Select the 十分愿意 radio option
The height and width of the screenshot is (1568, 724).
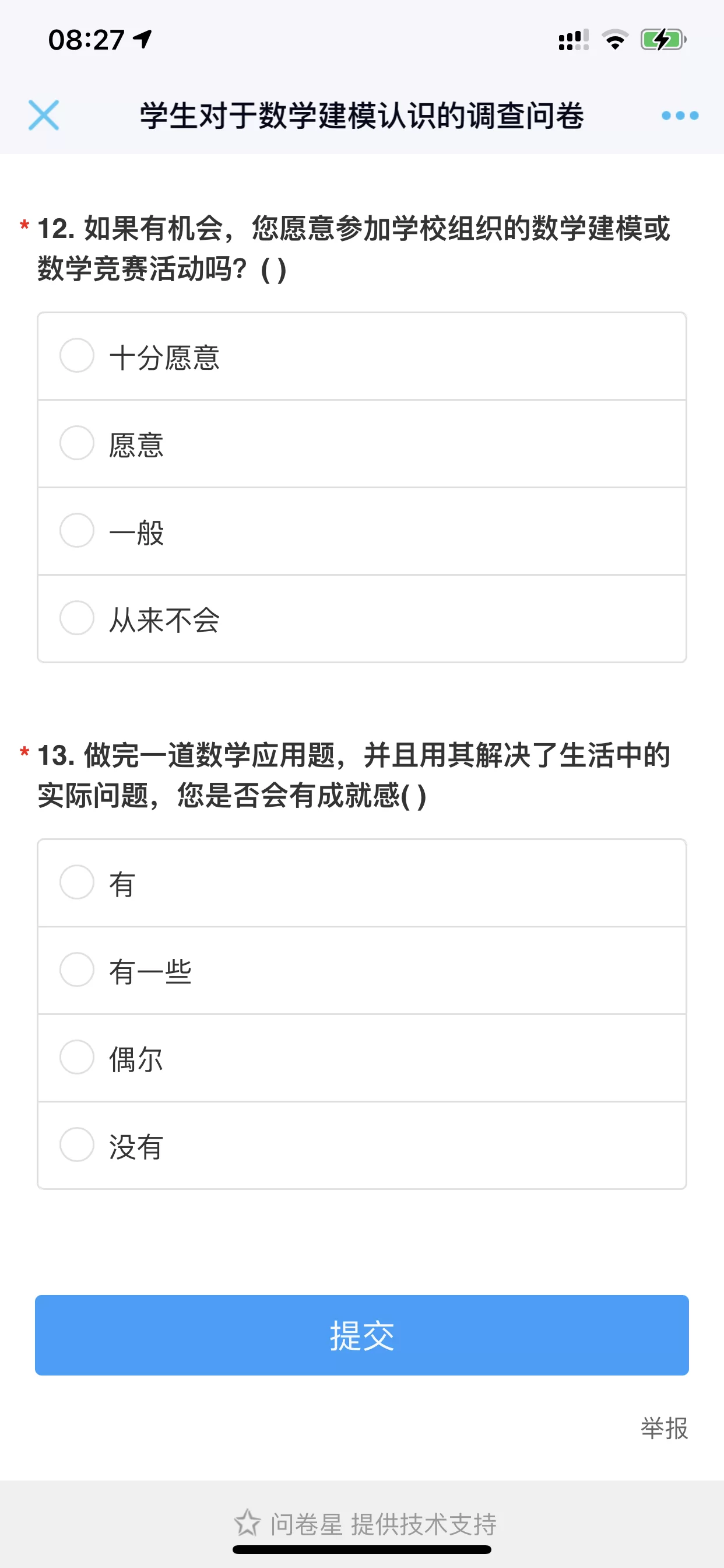tap(78, 355)
